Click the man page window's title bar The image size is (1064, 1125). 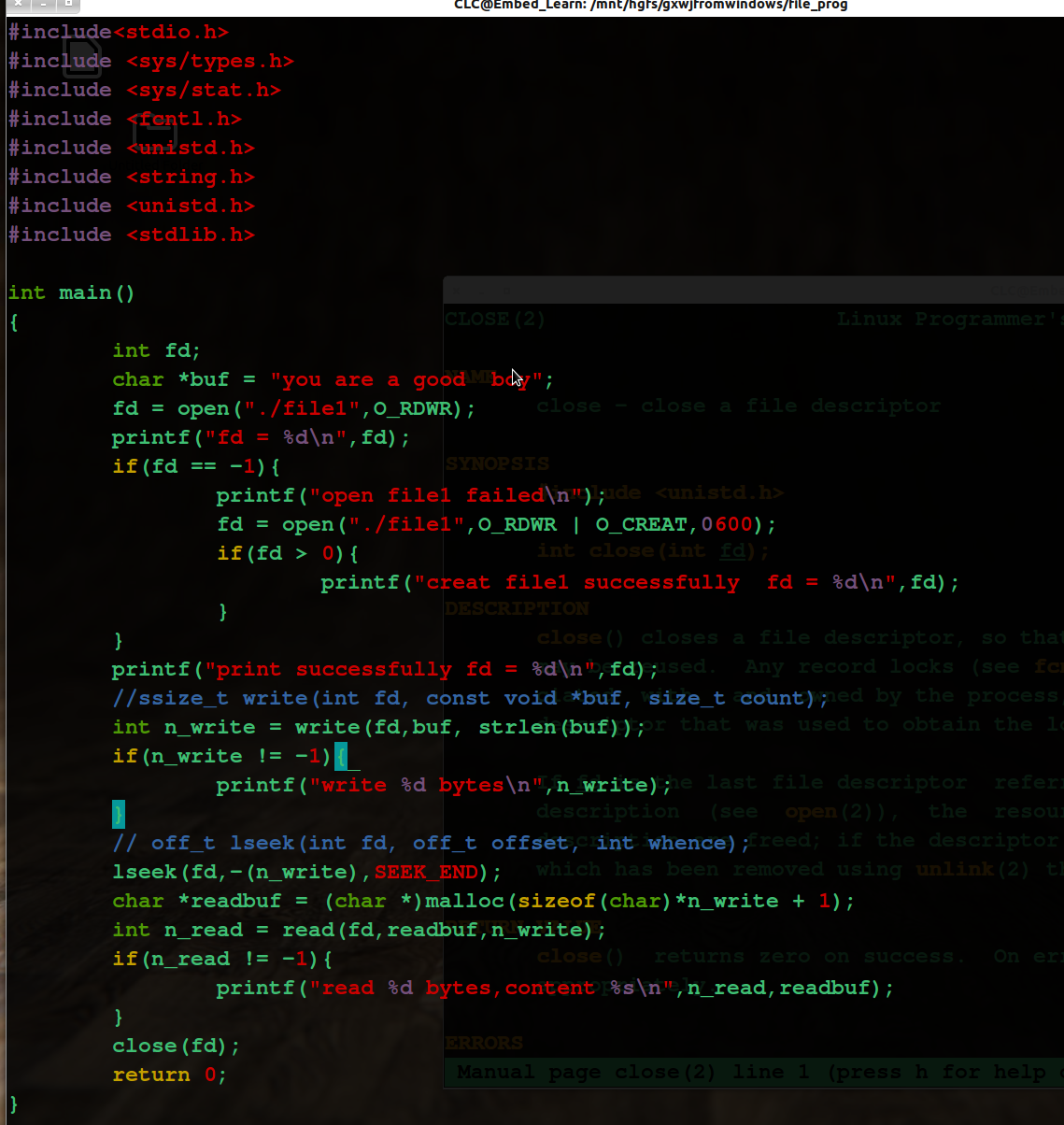(x=753, y=290)
